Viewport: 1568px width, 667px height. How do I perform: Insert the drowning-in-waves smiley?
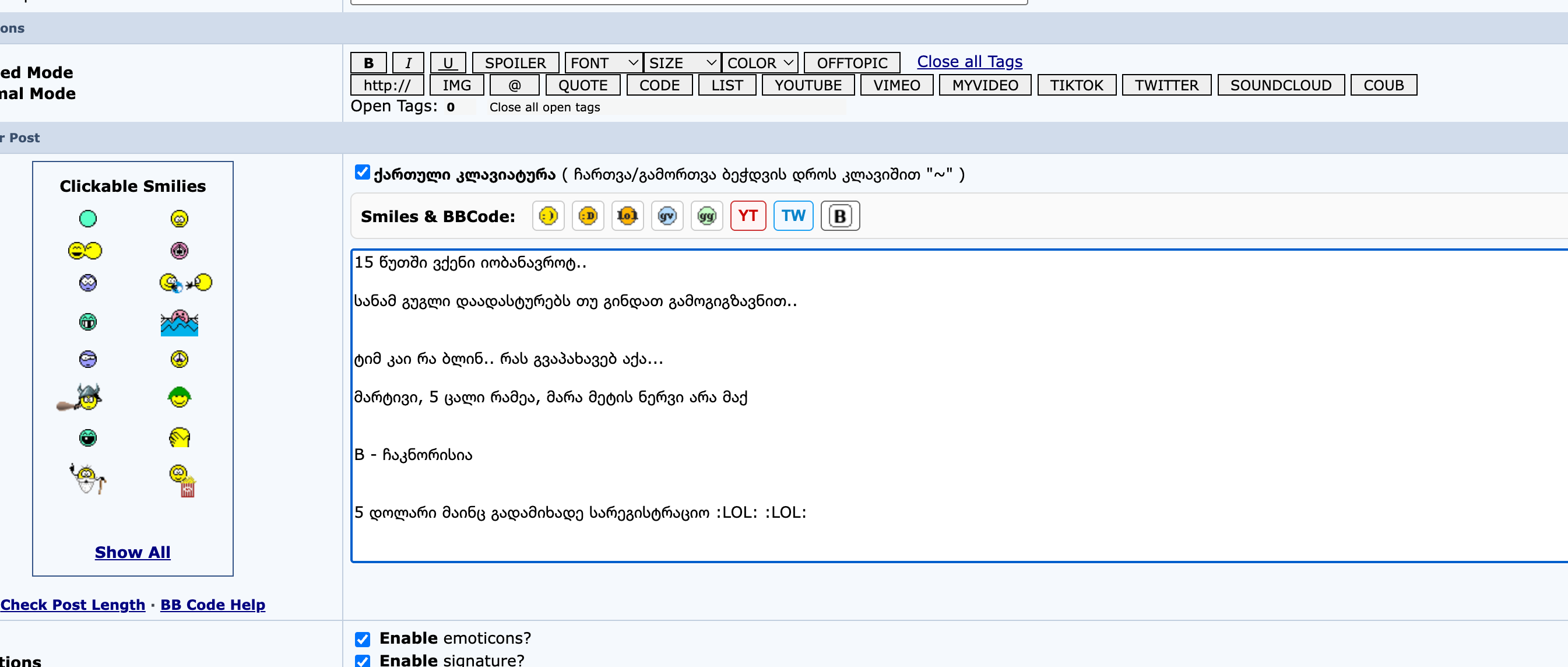[179, 322]
